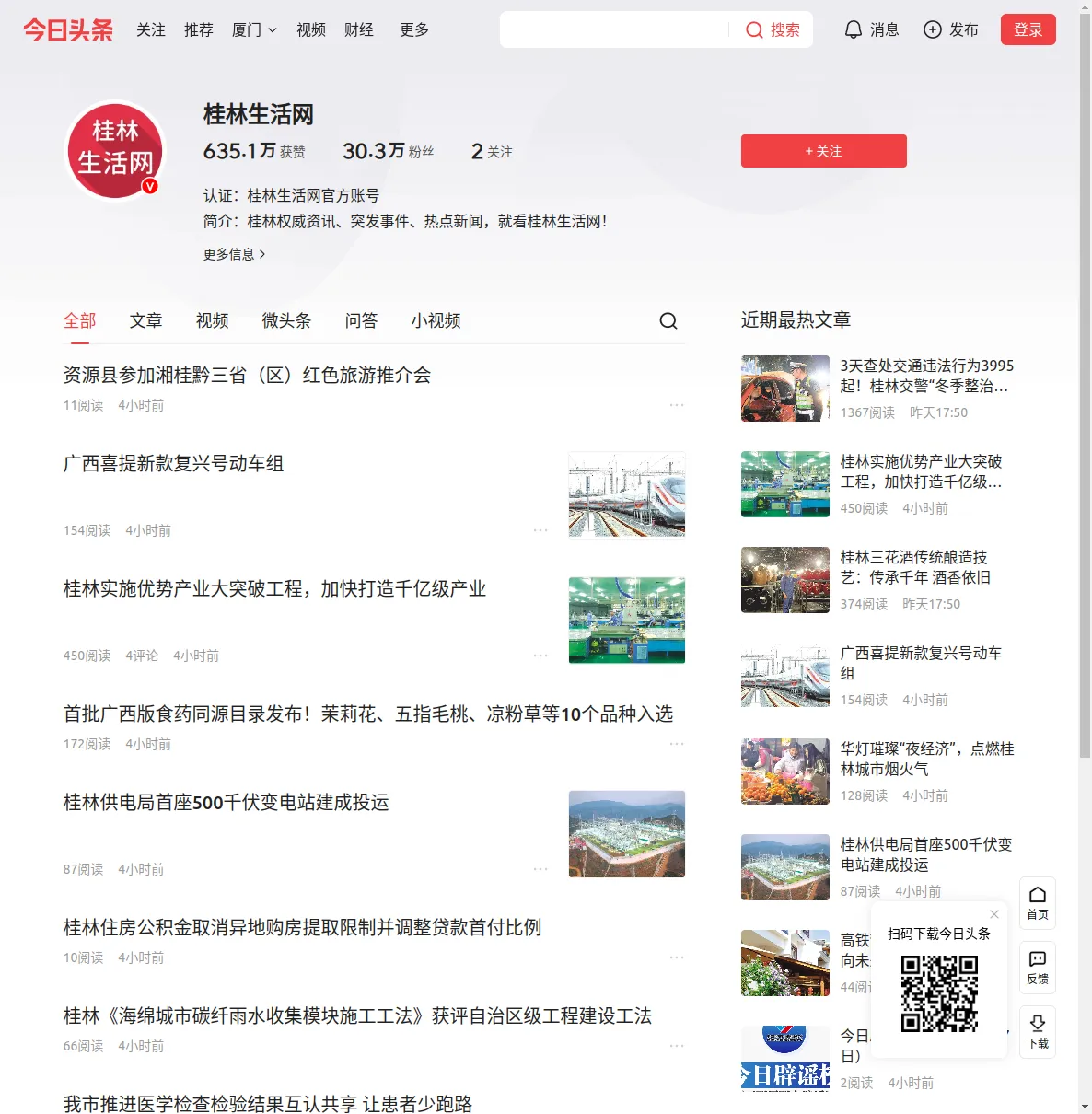Screen dimensions: 1092x1114
Task: Open night market thumbnail in hot articles
Action: pyautogui.click(x=785, y=772)
